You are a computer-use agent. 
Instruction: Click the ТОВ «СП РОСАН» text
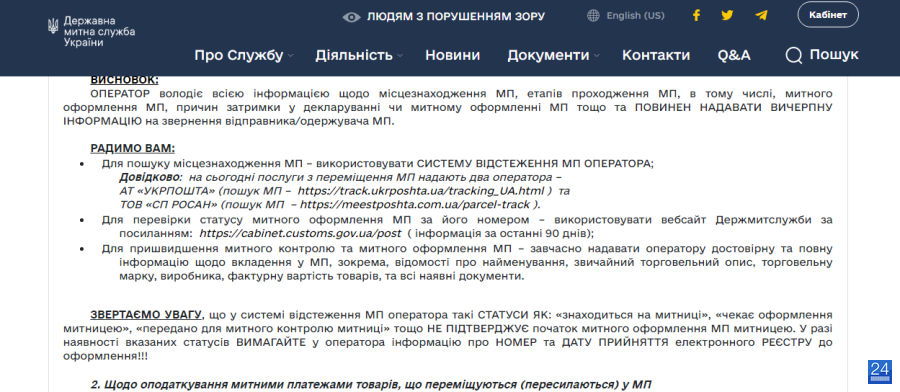[169, 204]
